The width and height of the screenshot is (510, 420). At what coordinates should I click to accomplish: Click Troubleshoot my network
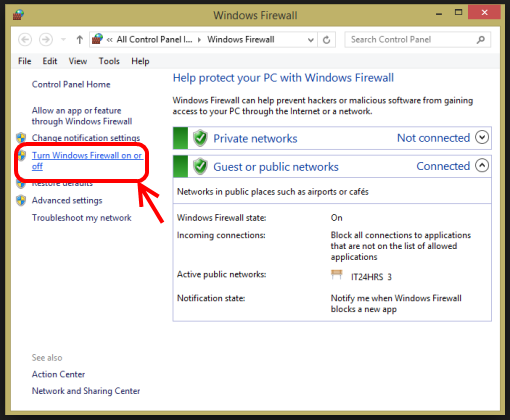click(x=82, y=218)
